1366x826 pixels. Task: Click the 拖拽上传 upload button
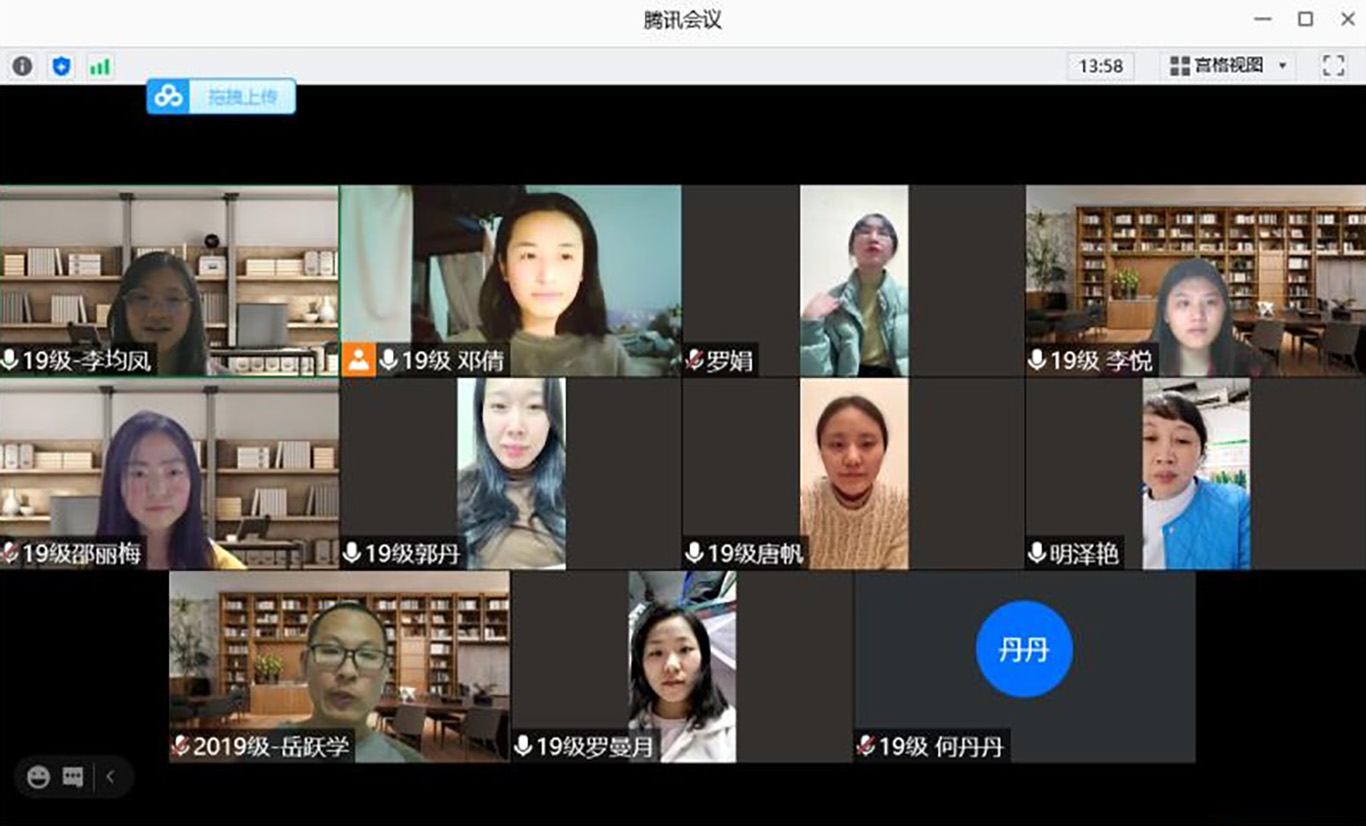pyautogui.click(x=236, y=97)
